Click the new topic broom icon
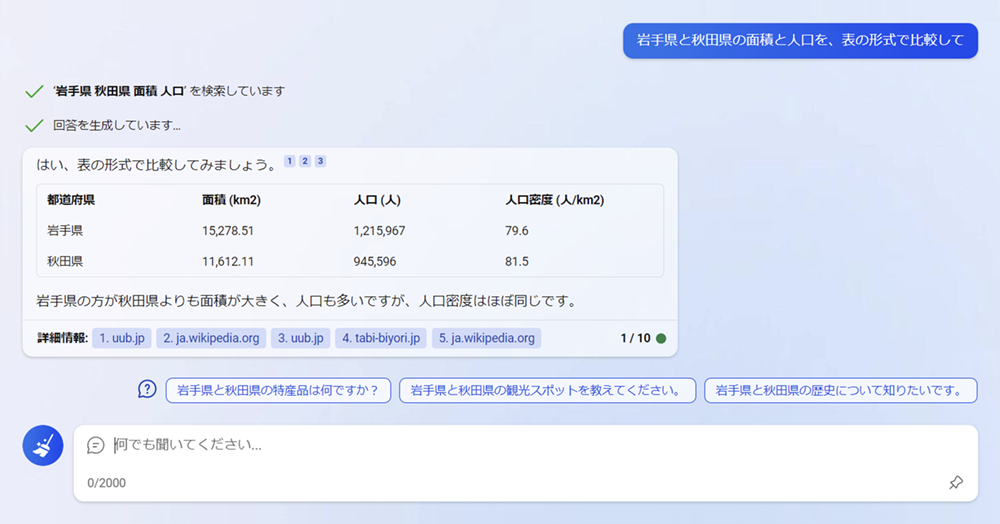Image resolution: width=1000 pixels, height=524 pixels. (x=43, y=446)
